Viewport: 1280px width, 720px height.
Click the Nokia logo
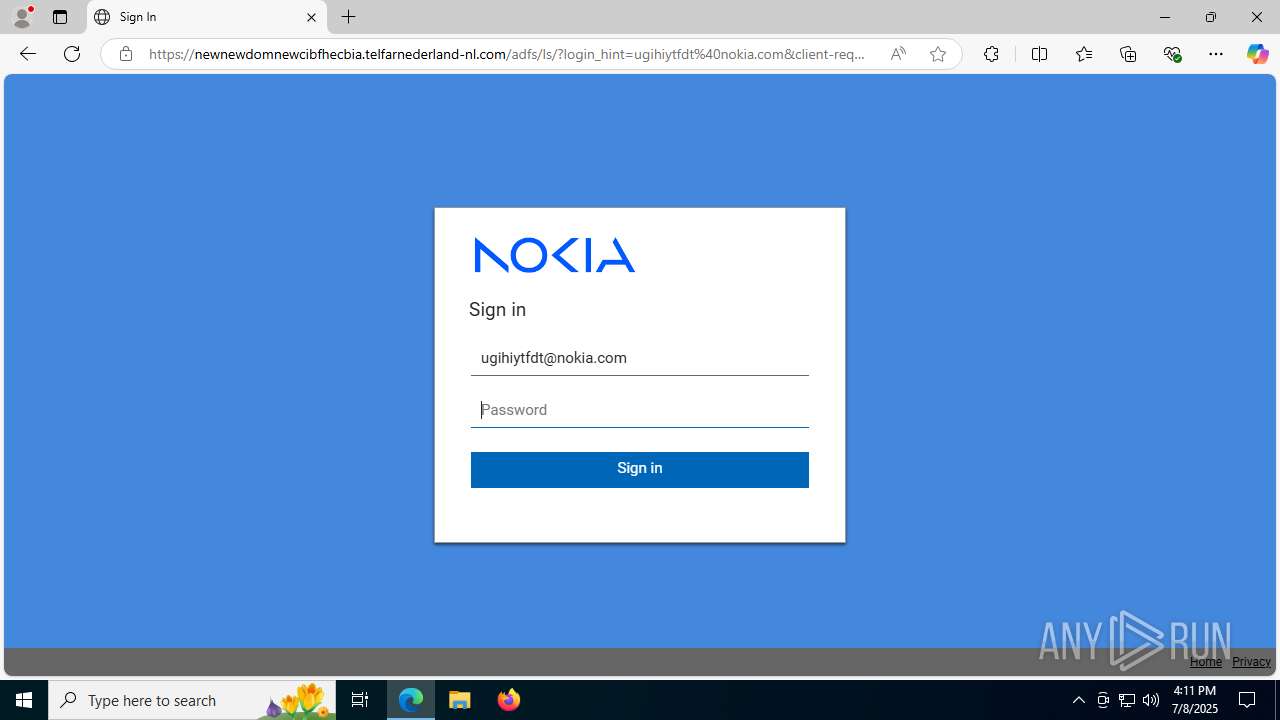(555, 255)
